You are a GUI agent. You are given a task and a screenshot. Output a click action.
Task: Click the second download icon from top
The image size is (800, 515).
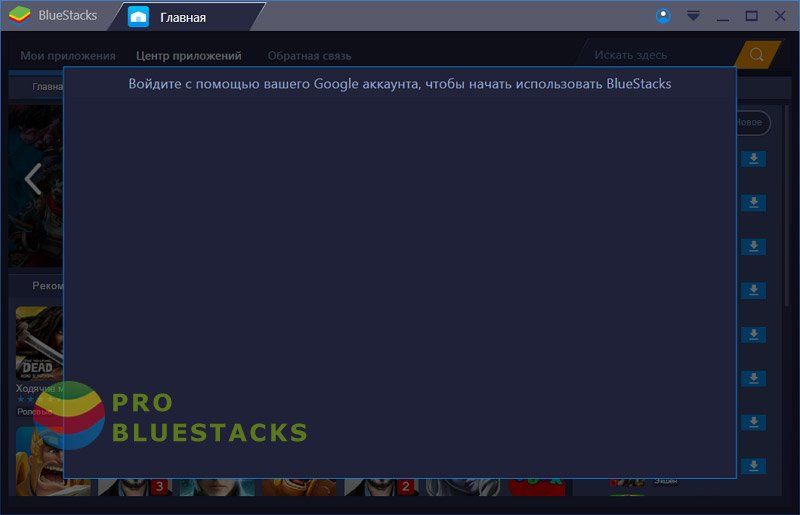pos(753,203)
